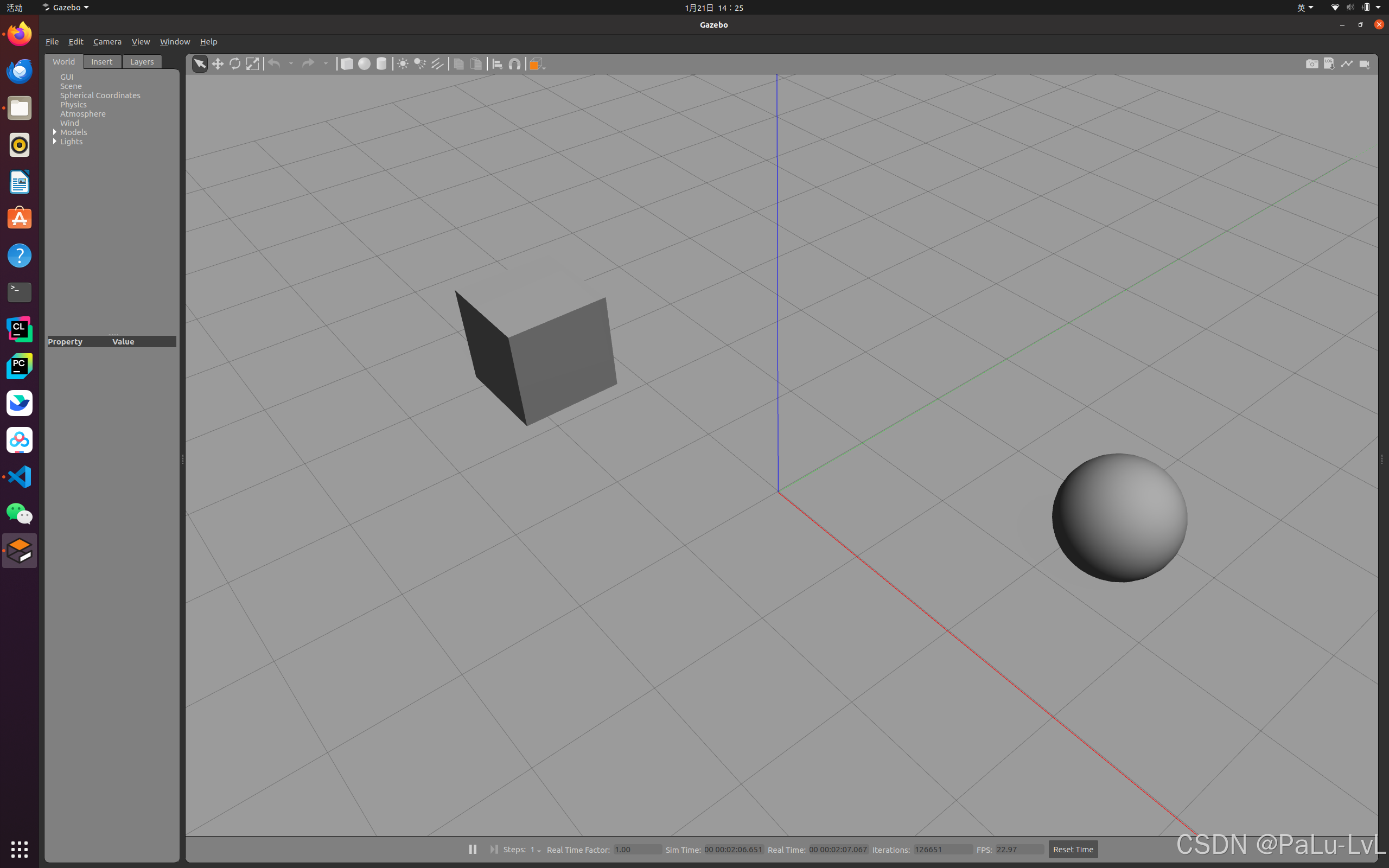Viewport: 1389px width, 868px height.
Task: Insert a cylinder shape
Action: (381, 63)
